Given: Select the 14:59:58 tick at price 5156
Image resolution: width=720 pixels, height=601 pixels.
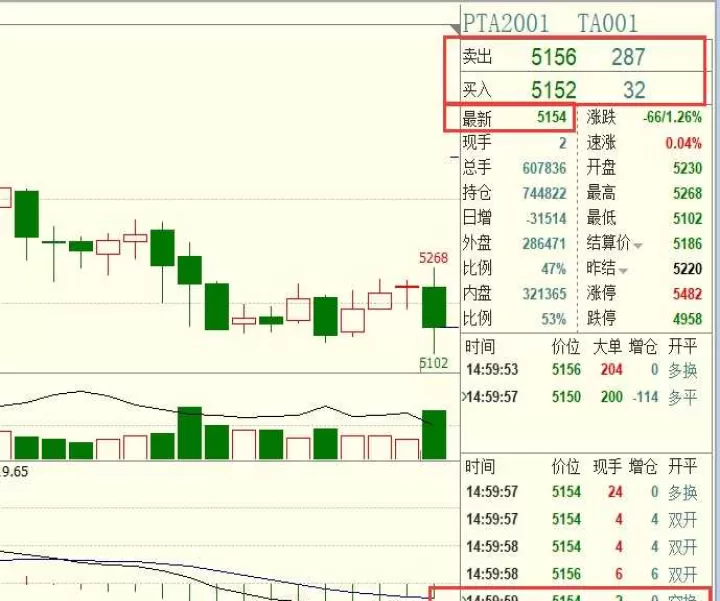Looking at the screenshot, I should (x=581, y=574).
